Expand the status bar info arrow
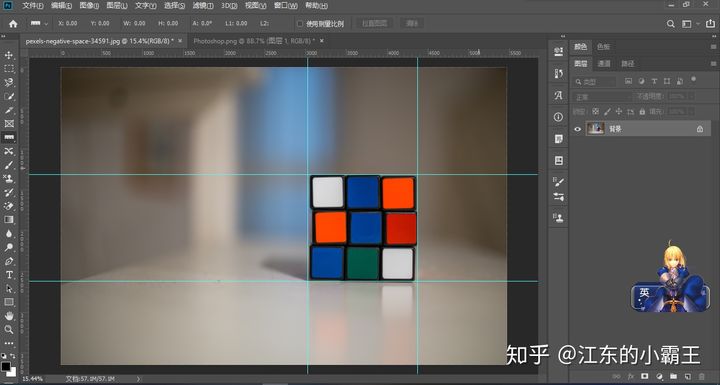This screenshot has width=720, height=385. point(139,379)
